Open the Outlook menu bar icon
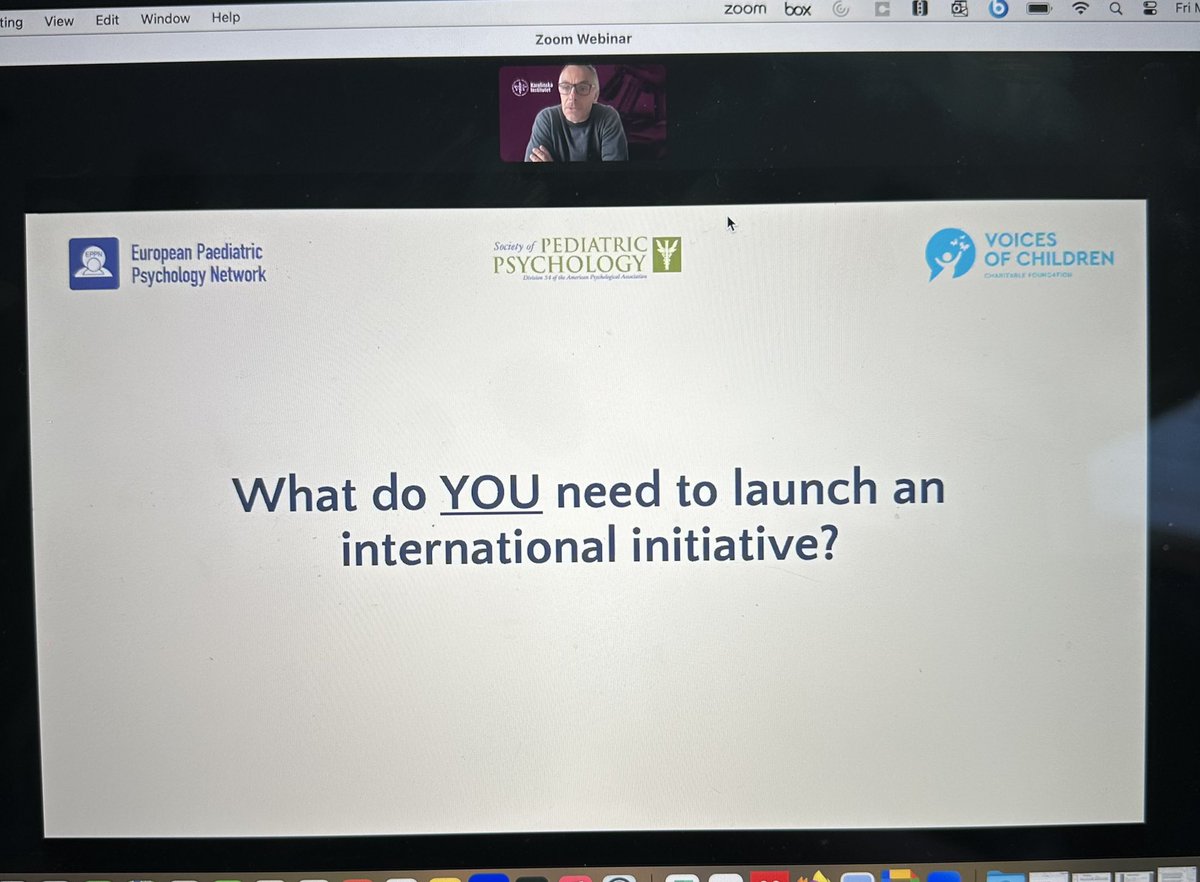 960,9
